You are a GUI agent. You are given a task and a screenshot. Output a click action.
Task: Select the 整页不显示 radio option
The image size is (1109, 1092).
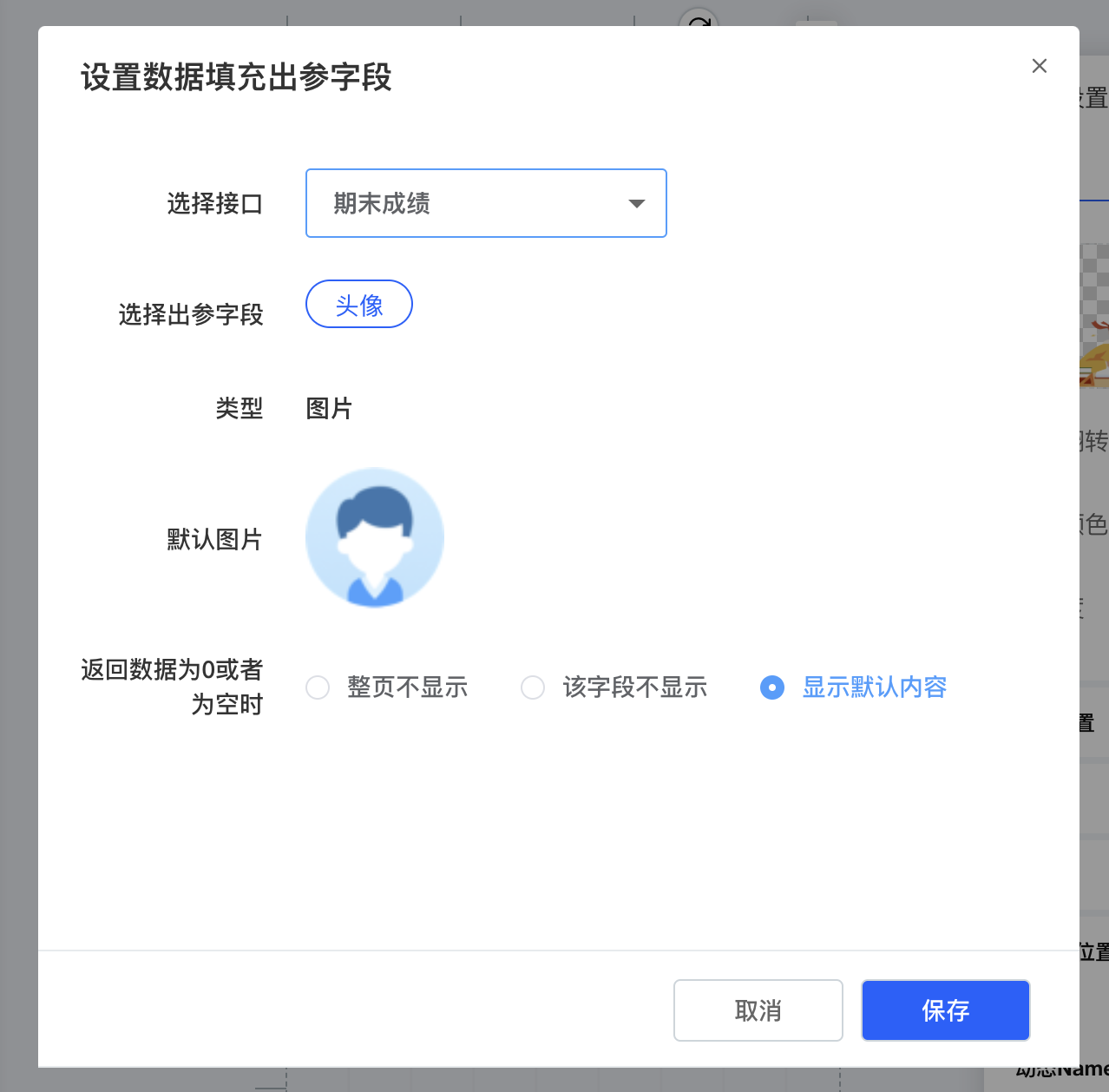[388, 687]
